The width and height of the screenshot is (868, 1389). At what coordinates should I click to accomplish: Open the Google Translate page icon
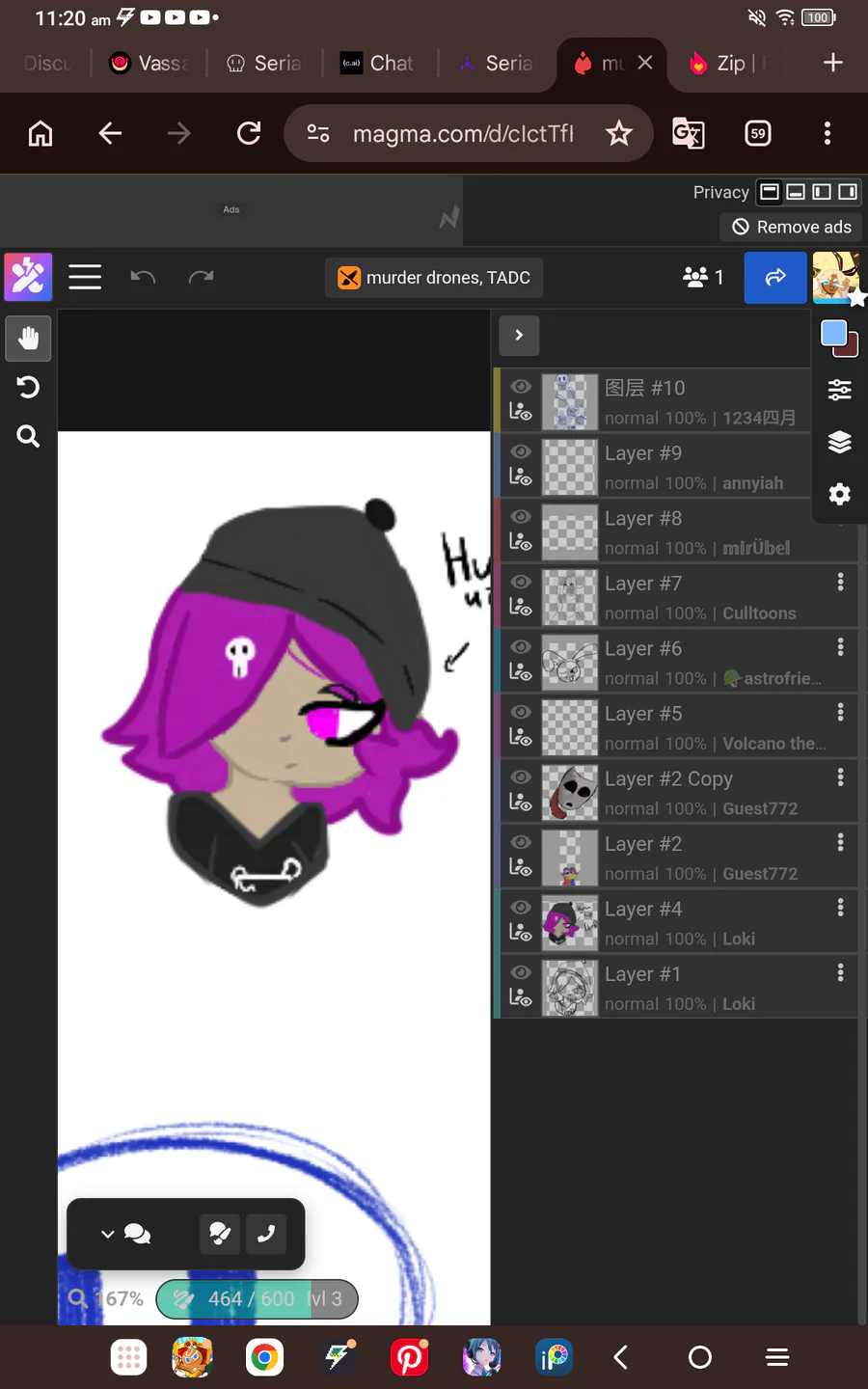pyautogui.click(x=688, y=133)
